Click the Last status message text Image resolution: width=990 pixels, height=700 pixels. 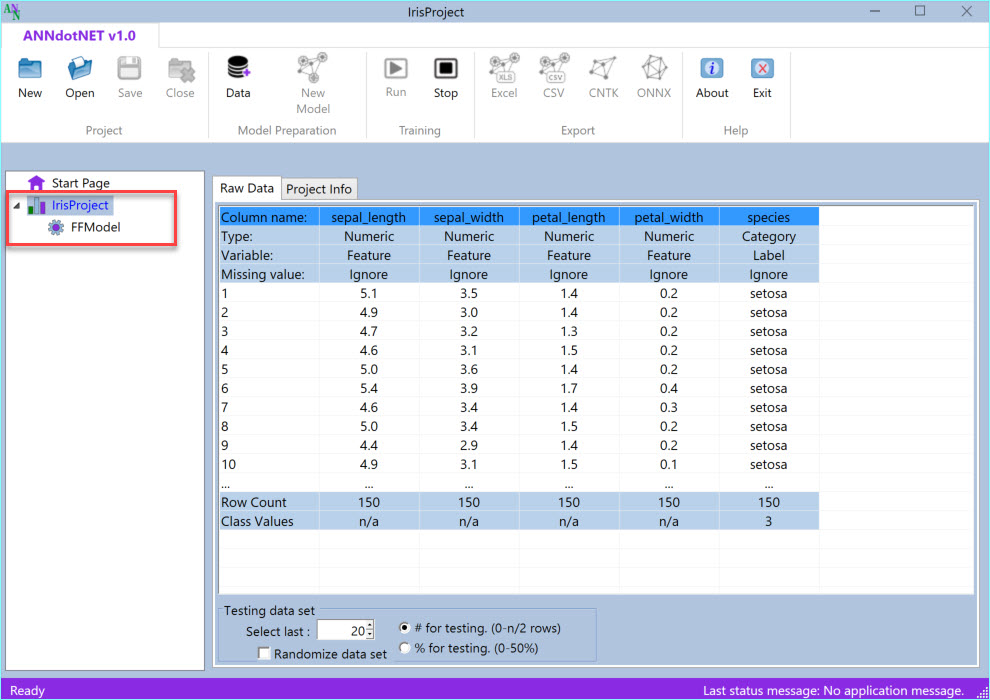[833, 691]
